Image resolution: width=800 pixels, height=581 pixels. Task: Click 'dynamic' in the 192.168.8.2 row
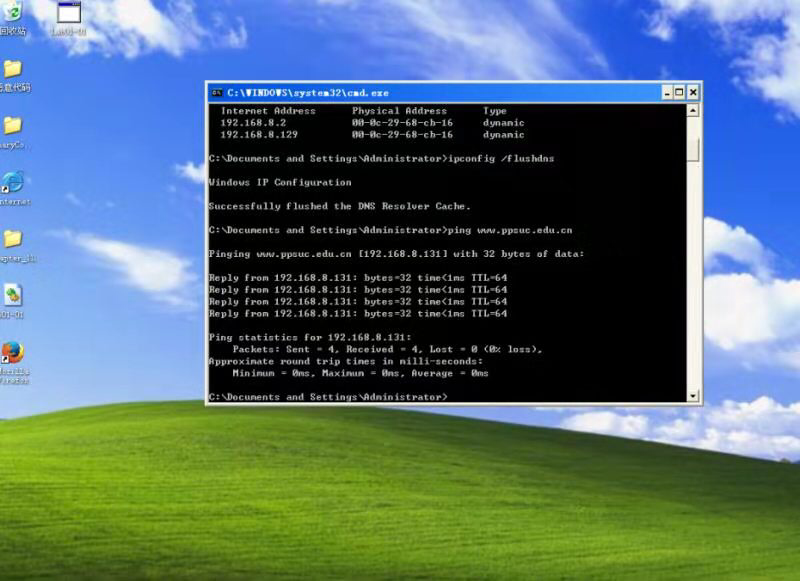click(x=504, y=122)
